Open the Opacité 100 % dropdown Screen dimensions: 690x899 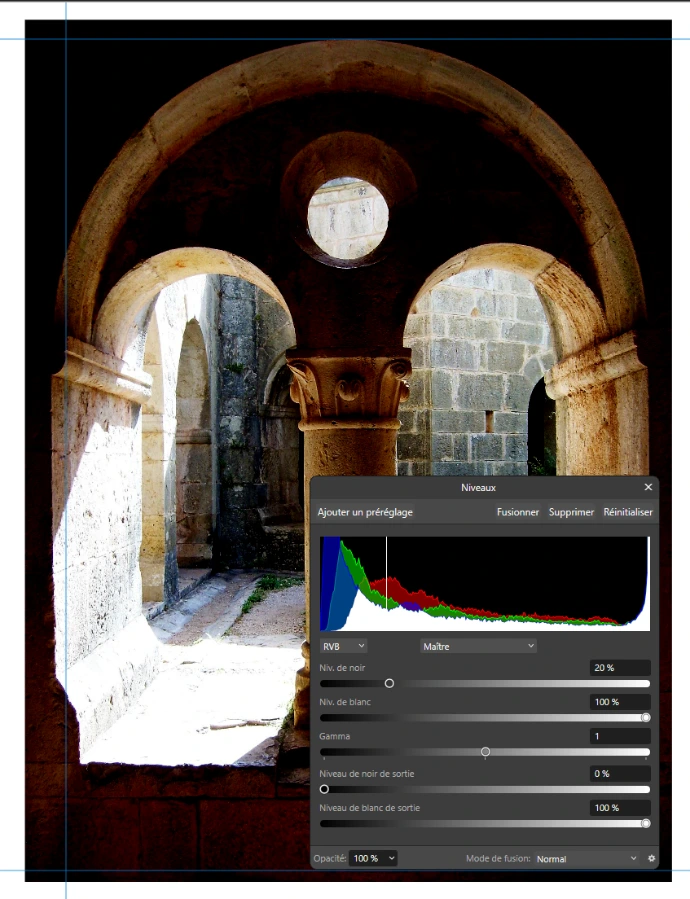click(x=373, y=858)
